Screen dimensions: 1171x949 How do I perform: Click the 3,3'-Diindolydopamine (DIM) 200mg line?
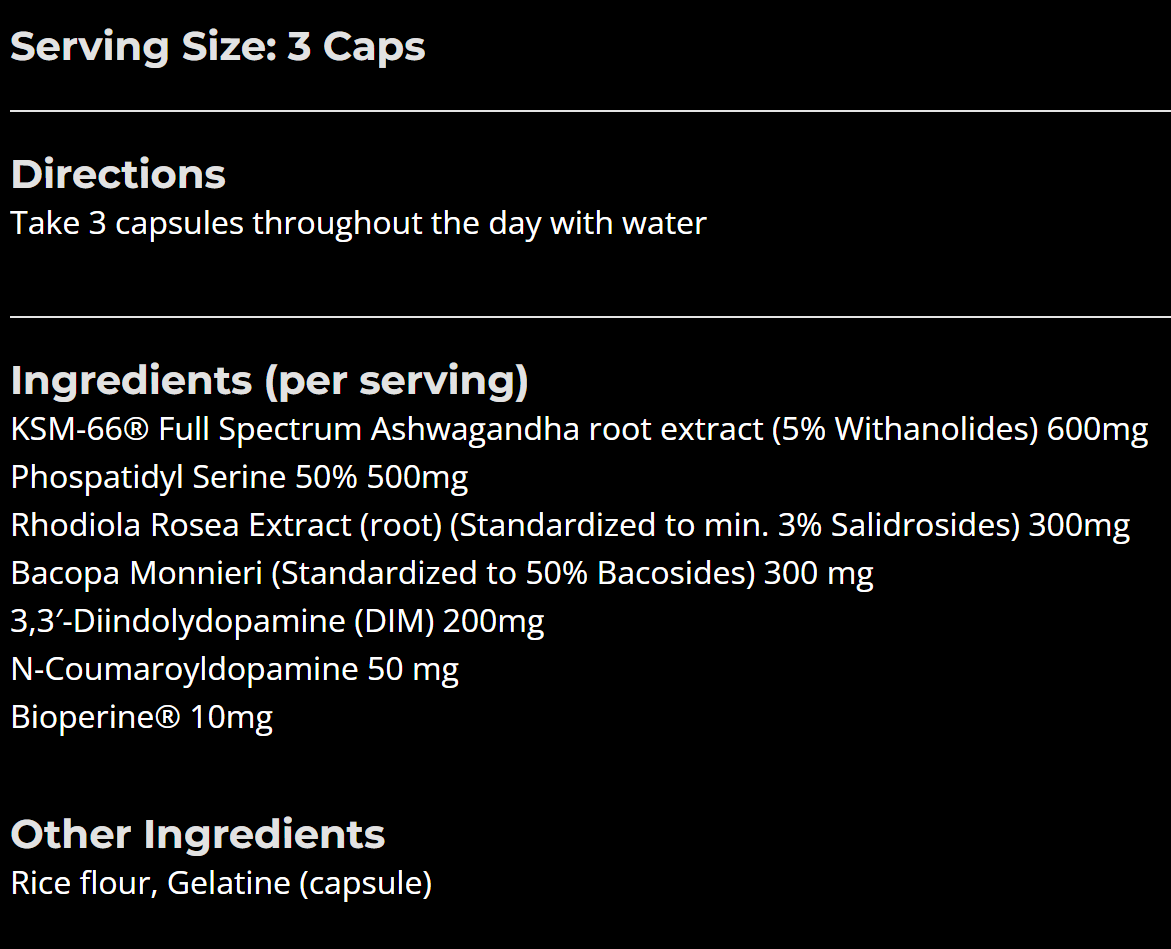pos(277,621)
